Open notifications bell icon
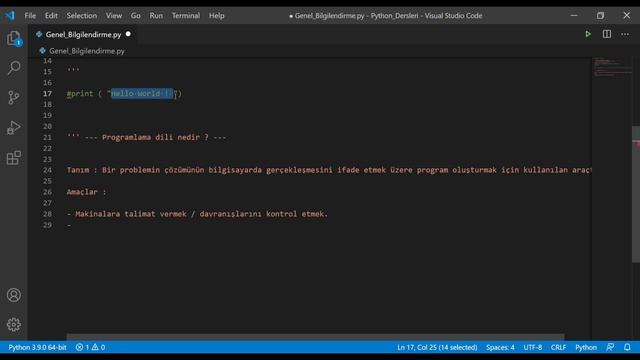640x360 pixels. [627, 347]
